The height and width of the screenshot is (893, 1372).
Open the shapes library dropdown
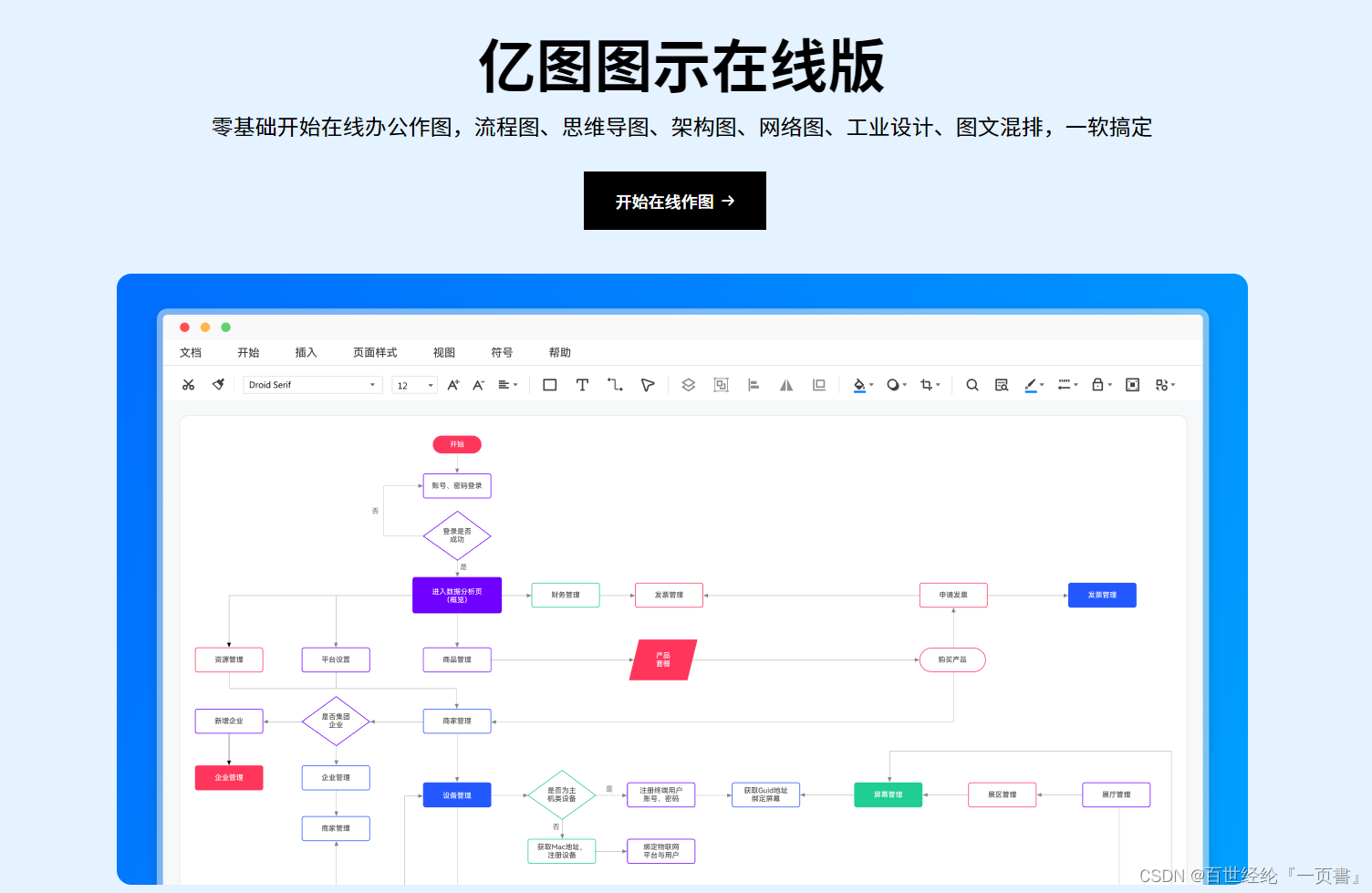coord(1165,385)
